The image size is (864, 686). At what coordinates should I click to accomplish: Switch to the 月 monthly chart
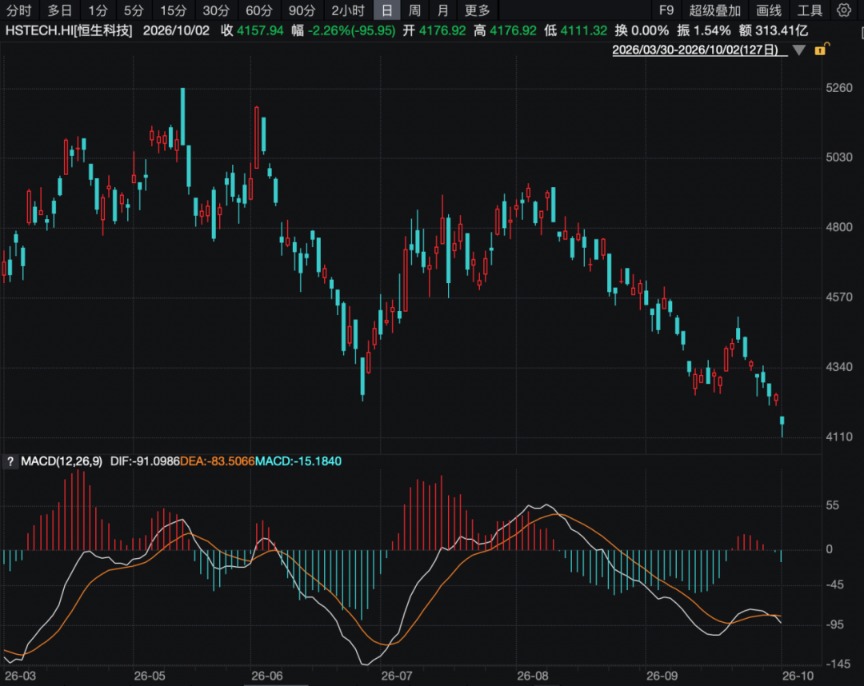click(x=442, y=10)
